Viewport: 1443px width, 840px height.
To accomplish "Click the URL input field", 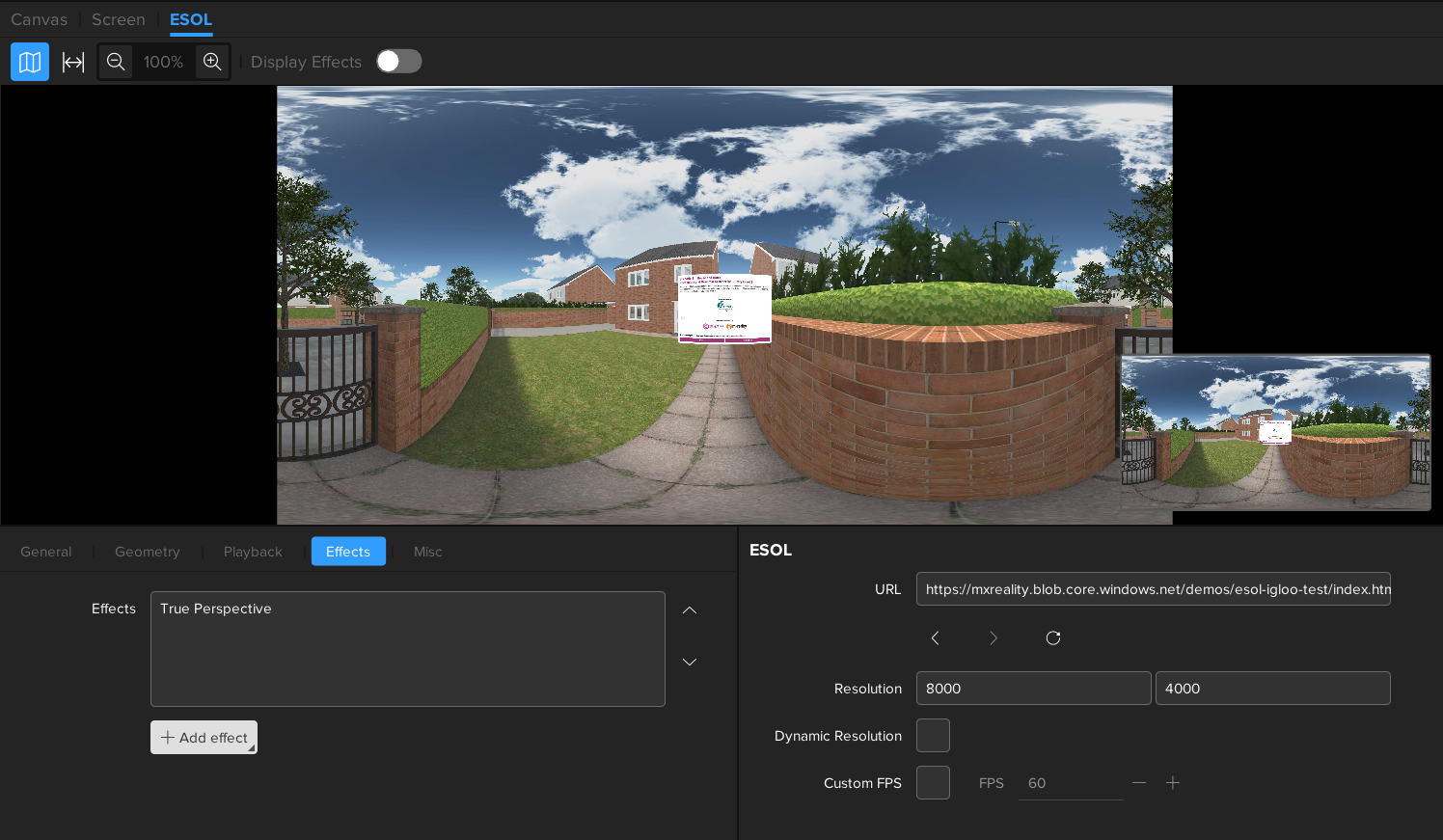I will tap(1153, 589).
